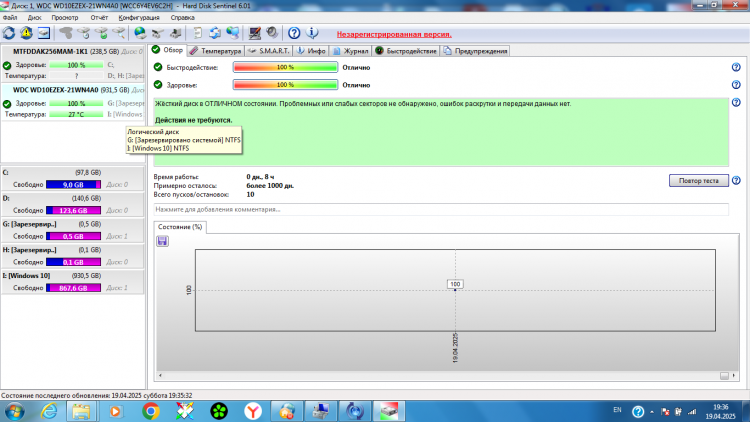Click the blue arrows email toolbar icon

pos(215,33)
